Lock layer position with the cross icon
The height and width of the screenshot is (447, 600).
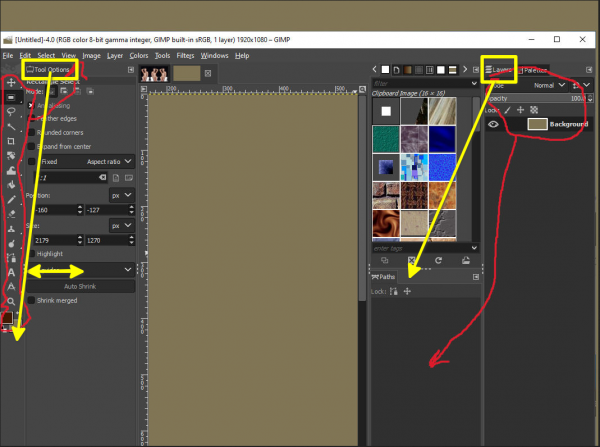coord(520,110)
